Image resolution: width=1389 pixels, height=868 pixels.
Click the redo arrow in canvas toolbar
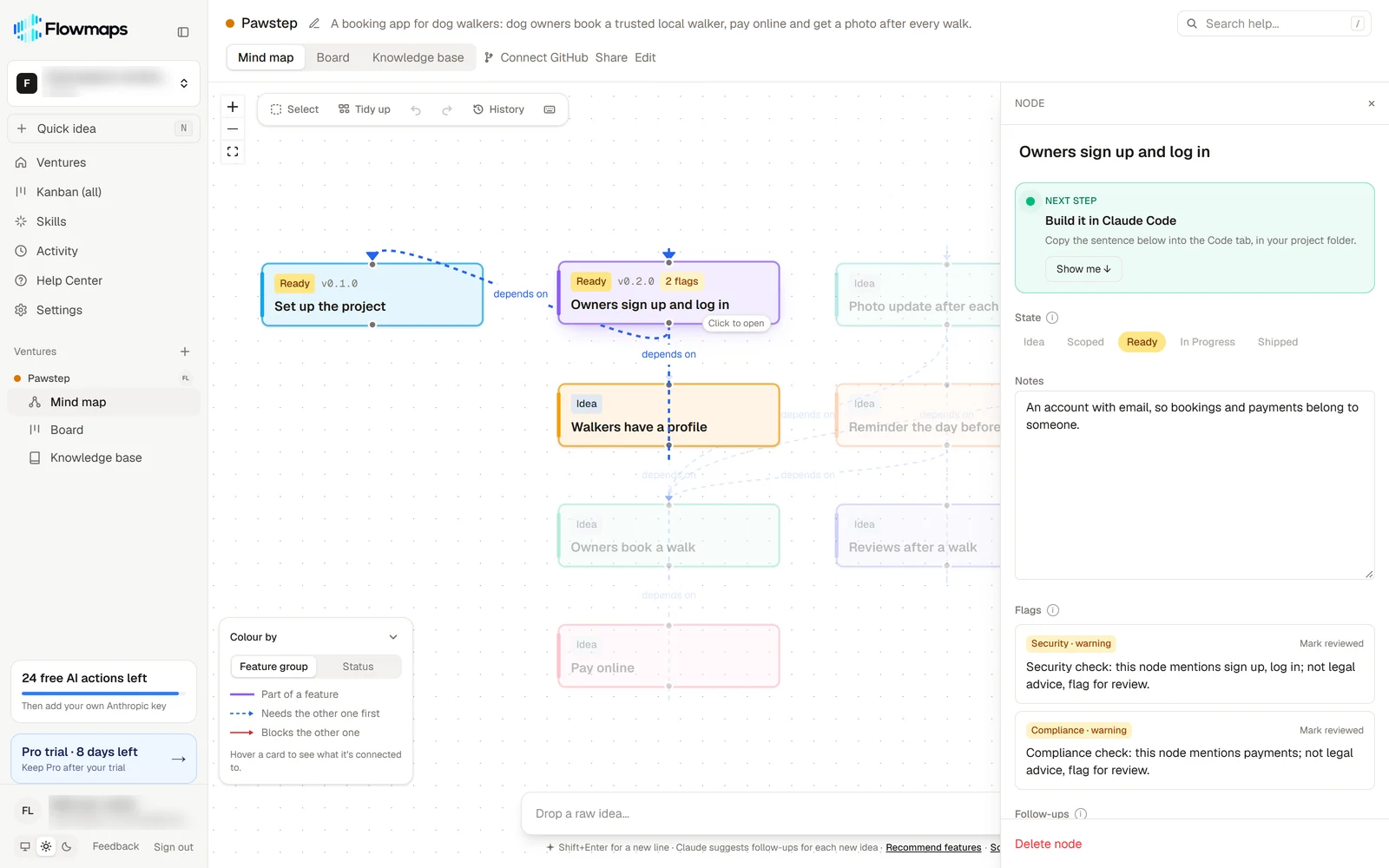[x=447, y=110]
